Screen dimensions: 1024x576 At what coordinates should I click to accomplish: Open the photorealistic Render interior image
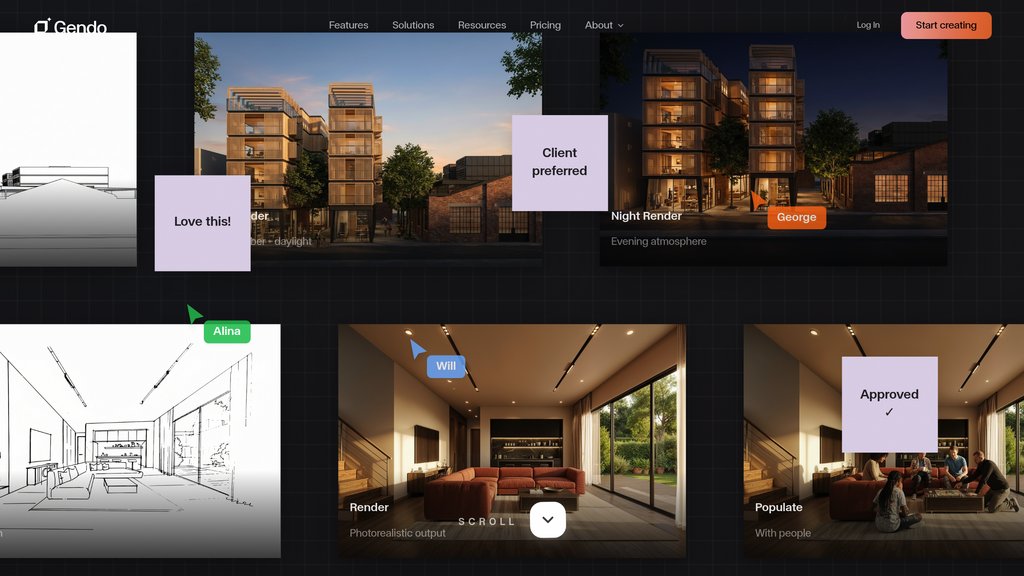tap(511, 430)
